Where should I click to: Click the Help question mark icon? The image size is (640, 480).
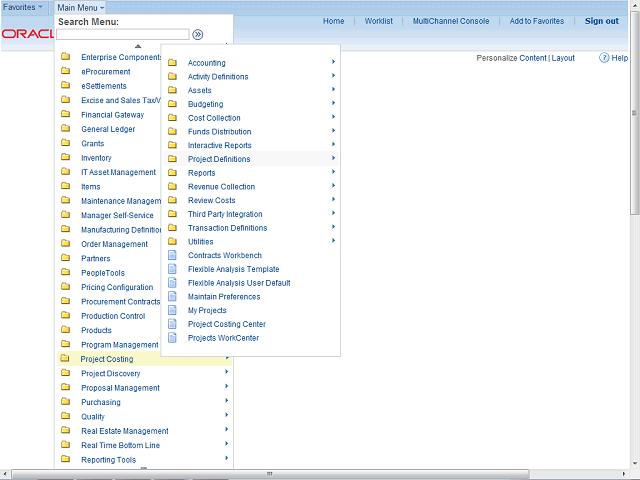pos(605,58)
